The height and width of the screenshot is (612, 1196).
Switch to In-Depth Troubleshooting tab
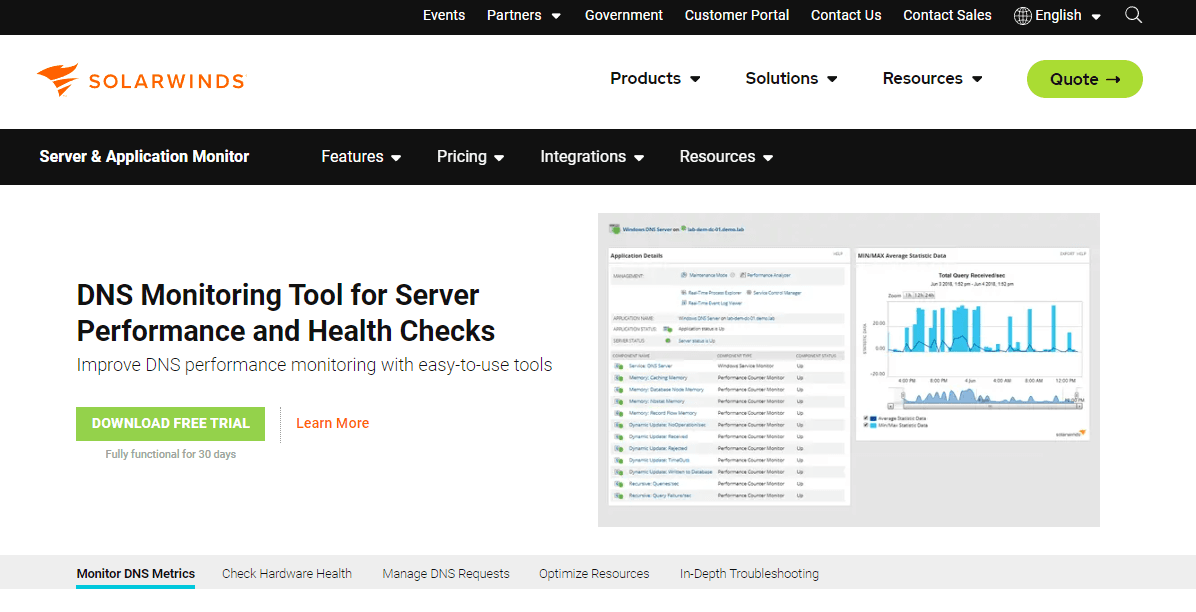pyautogui.click(x=749, y=574)
